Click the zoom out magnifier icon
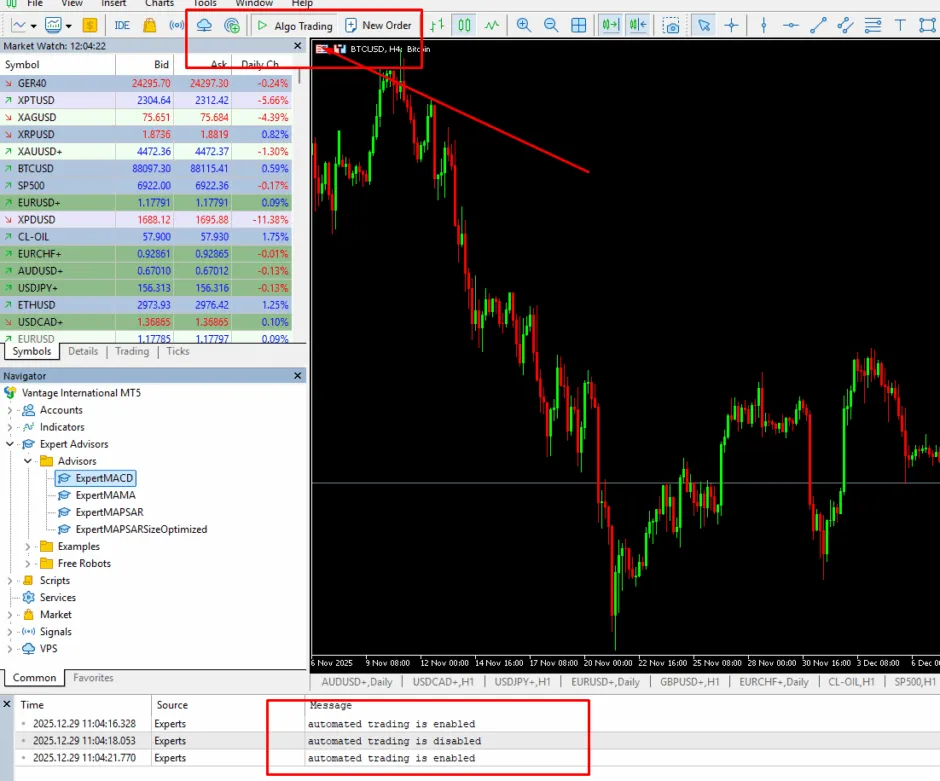940x781 pixels. click(x=551, y=25)
